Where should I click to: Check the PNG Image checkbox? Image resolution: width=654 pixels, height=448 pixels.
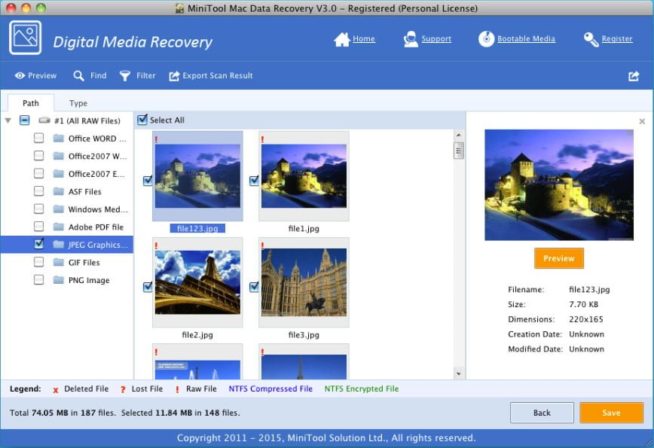pyautogui.click(x=39, y=279)
